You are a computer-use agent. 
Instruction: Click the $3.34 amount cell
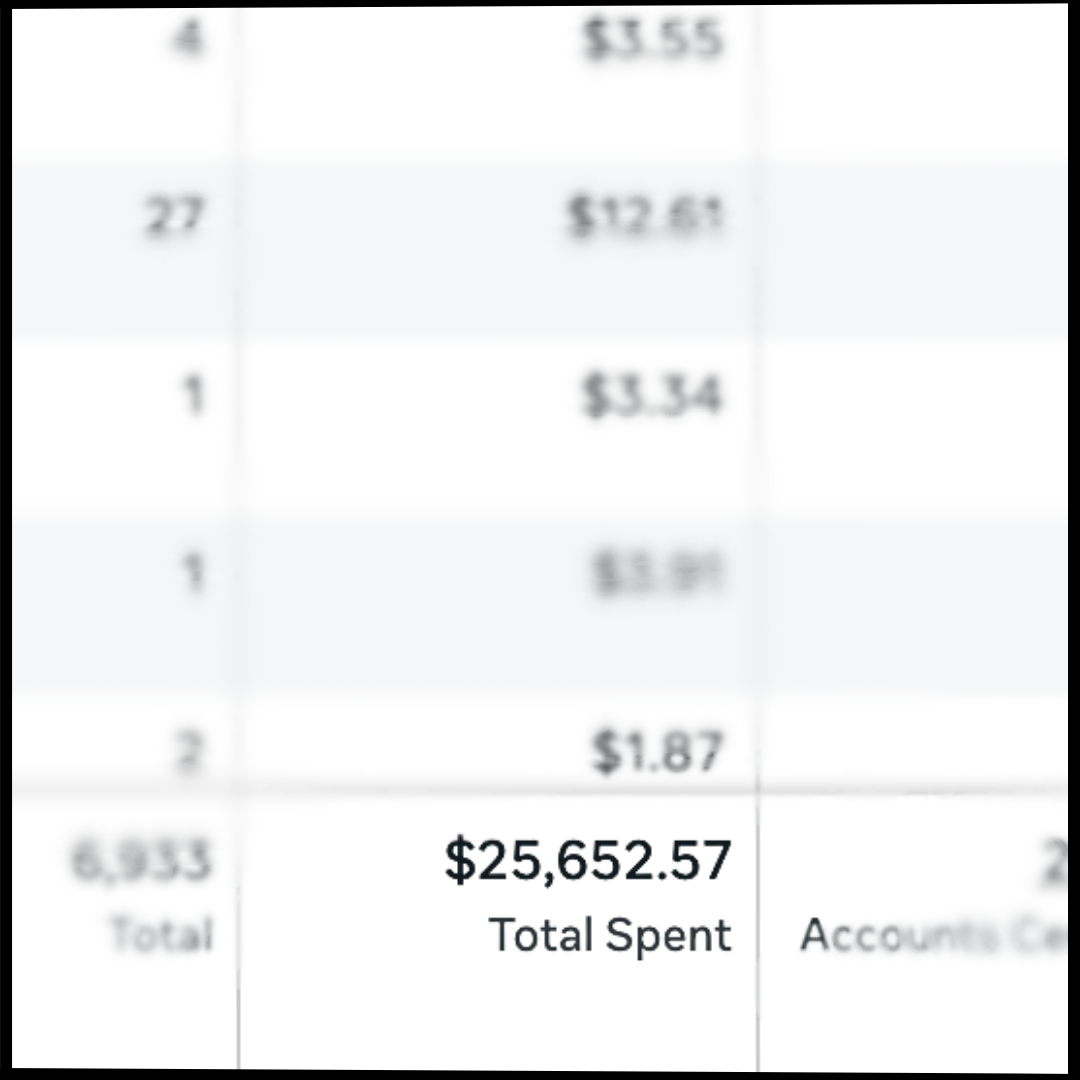click(x=651, y=396)
